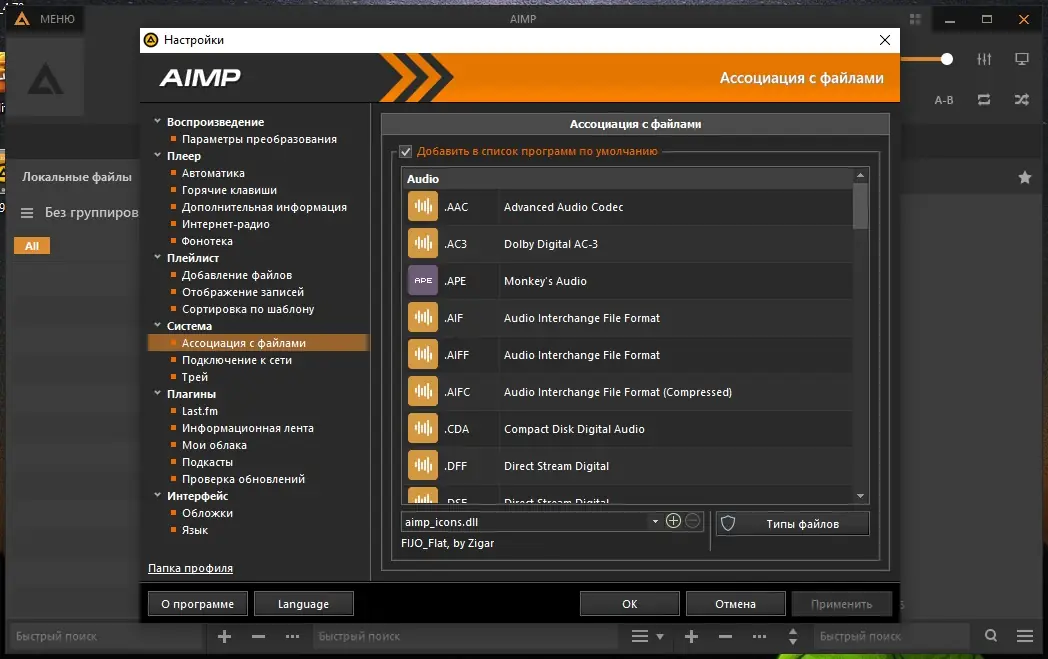Click the scroll down arrow in file list

tap(860, 496)
